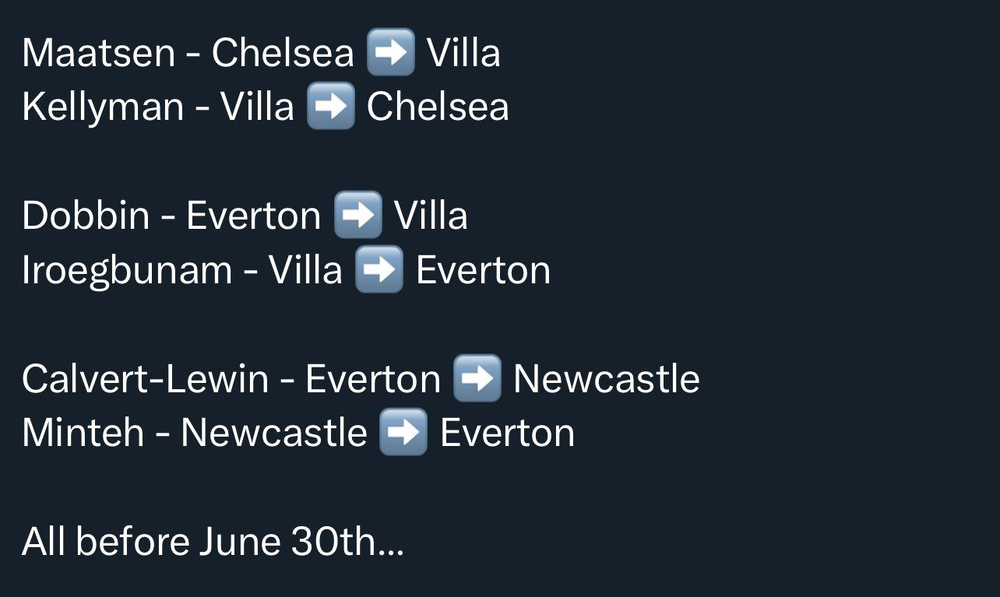
Task: Click Newcastle at end of Calvert-Lewin line
Action: 607,378
